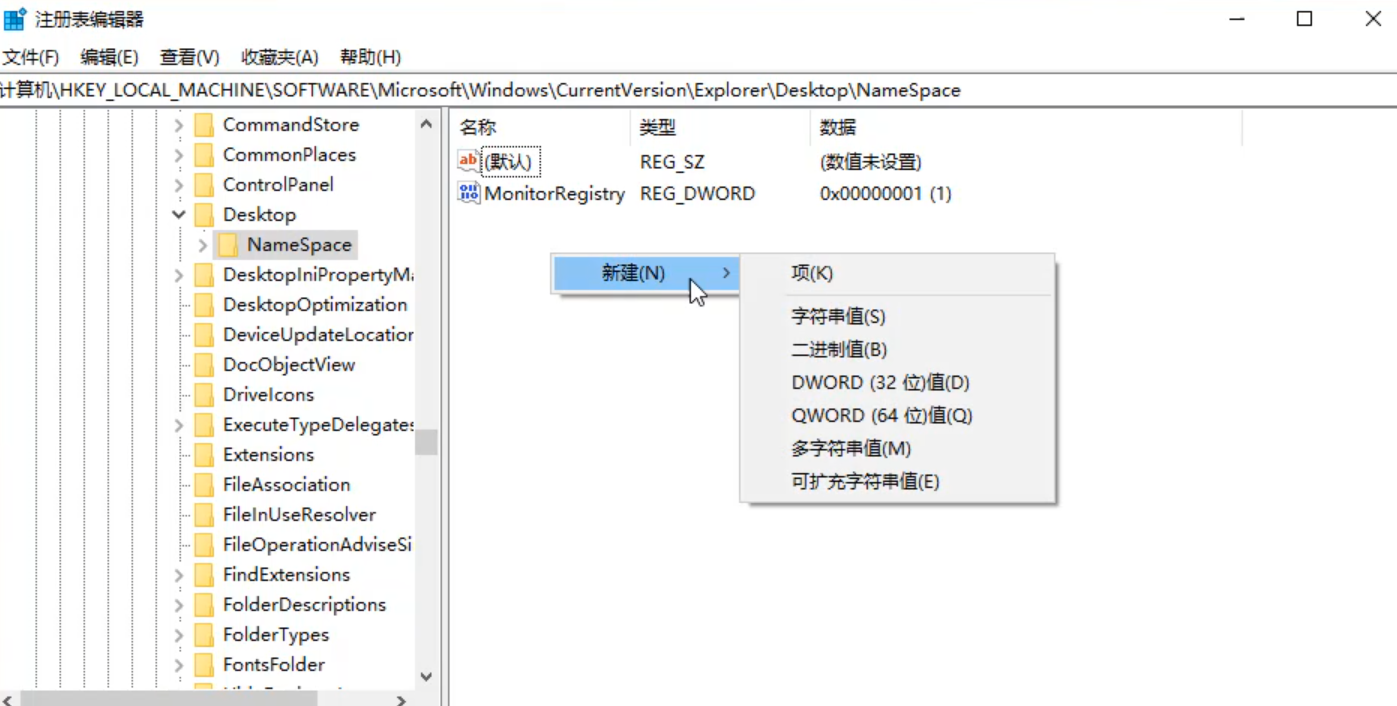The image size is (1397, 706).
Task: Choose DWORD (32 位)值(D) from submenu
Action: tap(880, 382)
